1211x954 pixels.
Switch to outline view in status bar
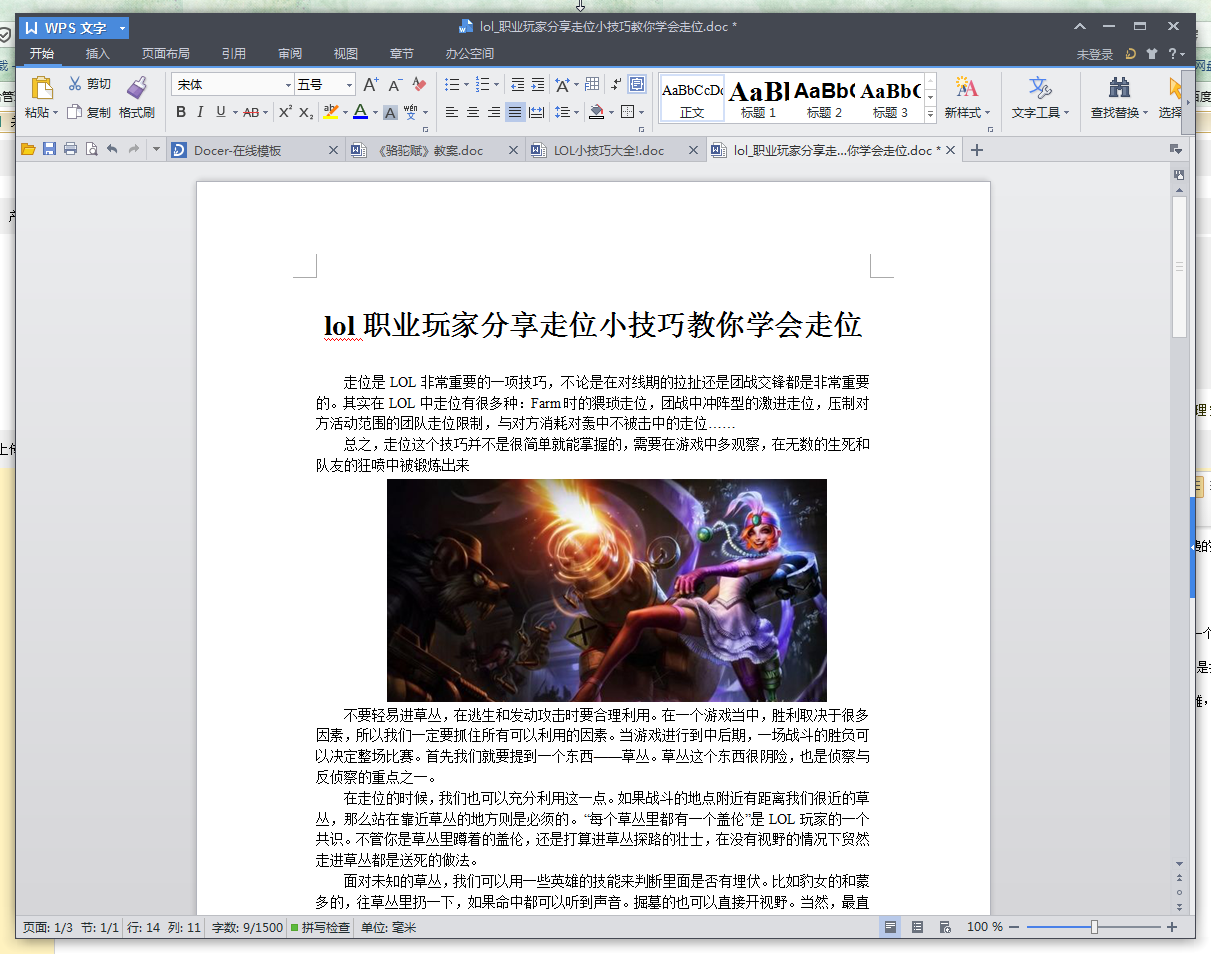(917, 928)
